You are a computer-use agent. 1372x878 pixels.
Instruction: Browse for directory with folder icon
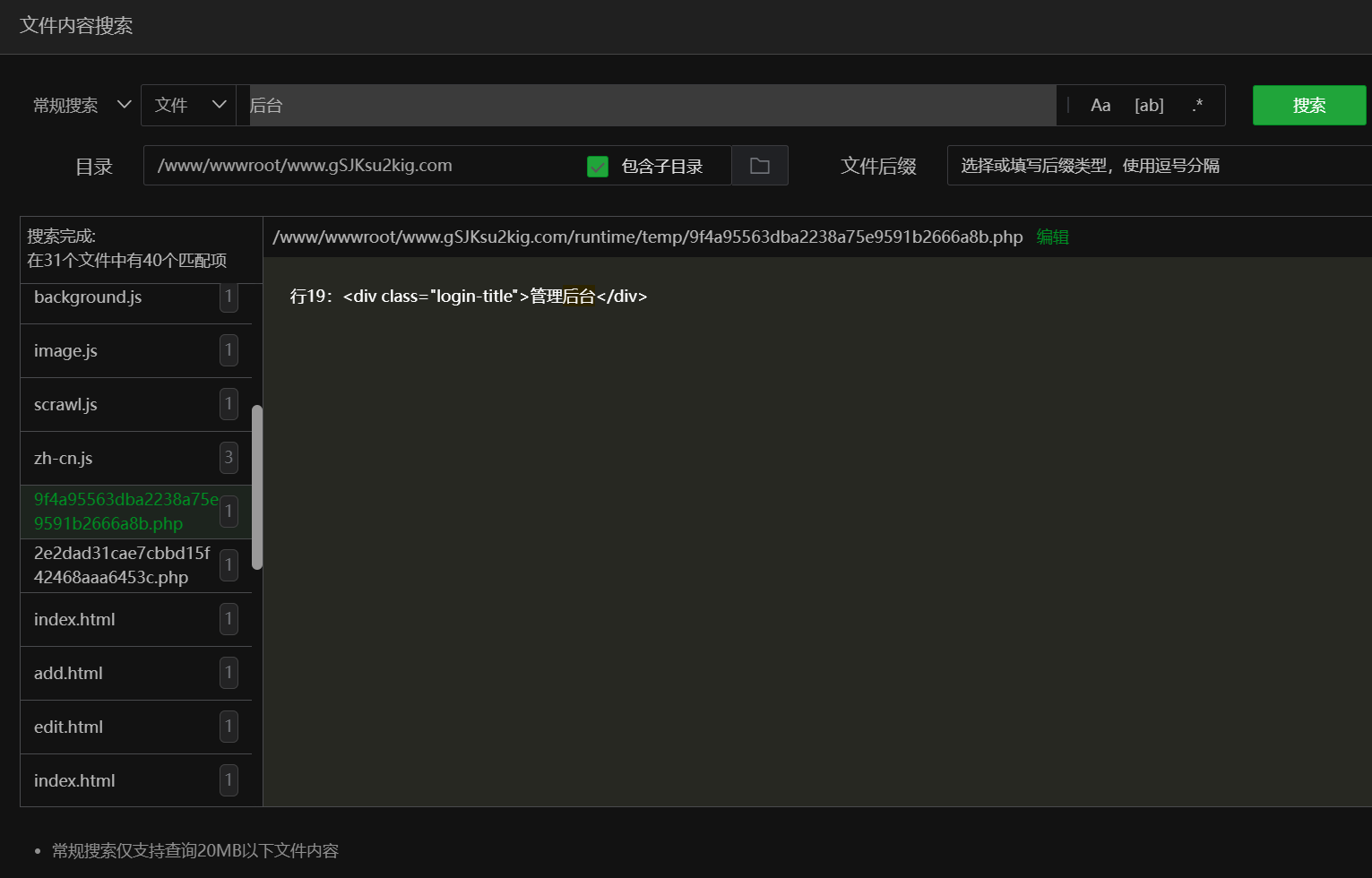coord(759,166)
